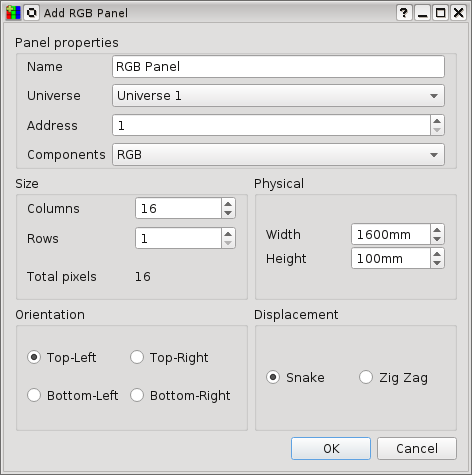
Task: Click the question mark help icon
Action: [404, 13]
